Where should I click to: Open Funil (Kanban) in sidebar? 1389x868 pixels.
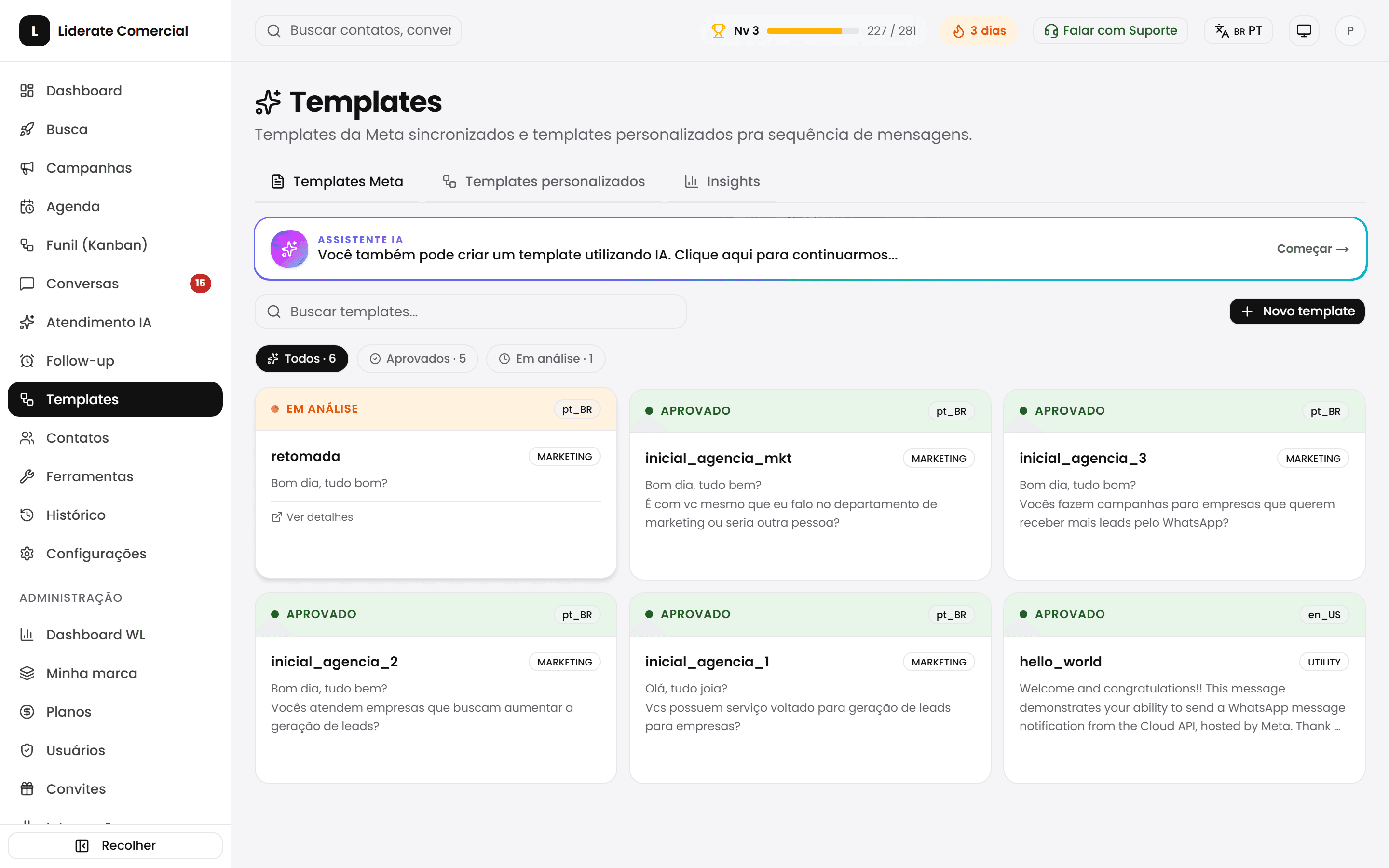(115, 245)
